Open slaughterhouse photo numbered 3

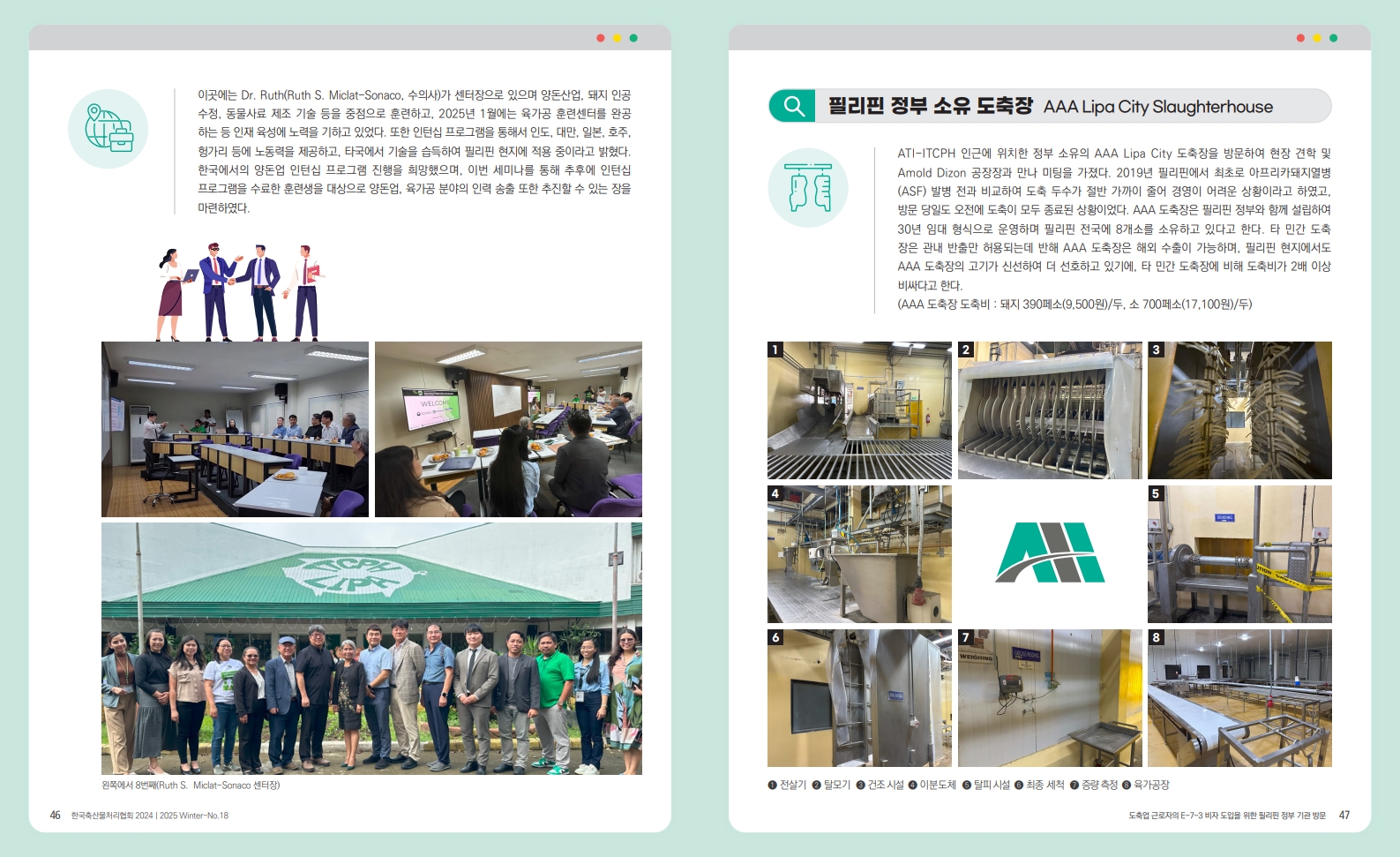(x=1239, y=410)
